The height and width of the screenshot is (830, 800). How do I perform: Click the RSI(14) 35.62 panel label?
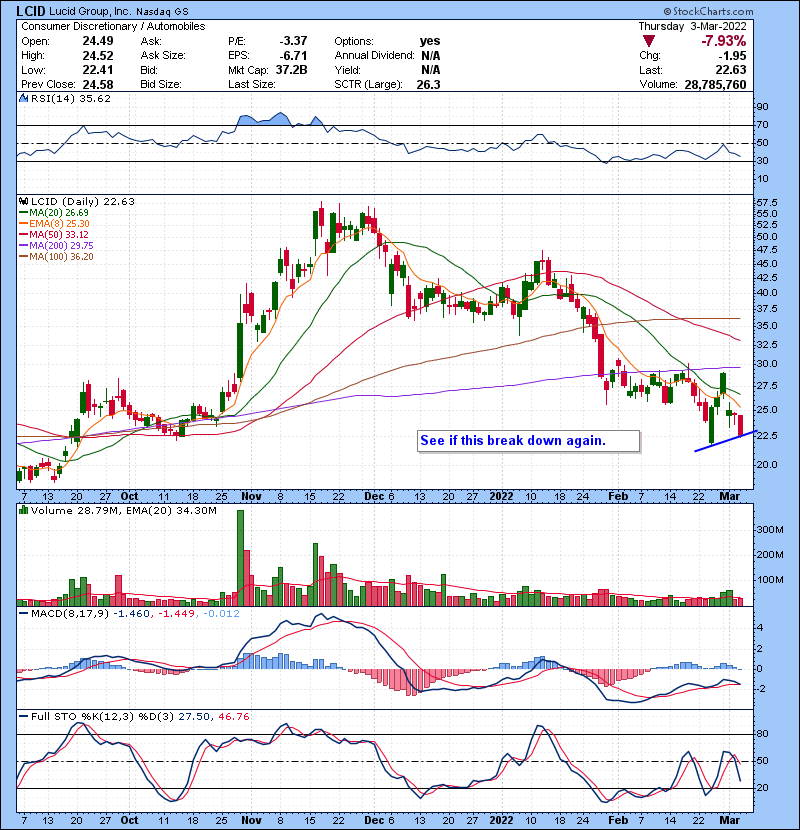71,98
